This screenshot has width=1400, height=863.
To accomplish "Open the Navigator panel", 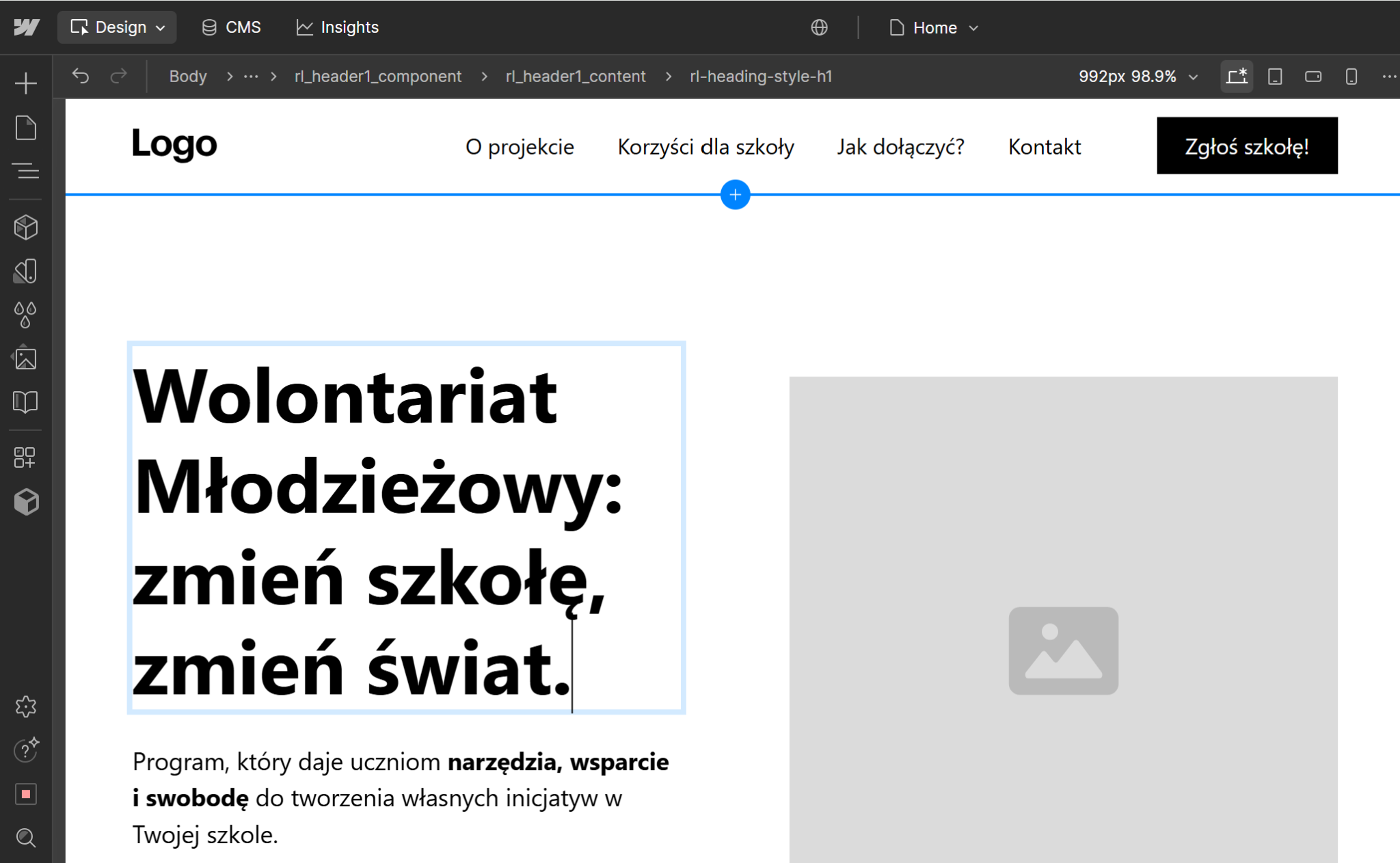I will [26, 171].
